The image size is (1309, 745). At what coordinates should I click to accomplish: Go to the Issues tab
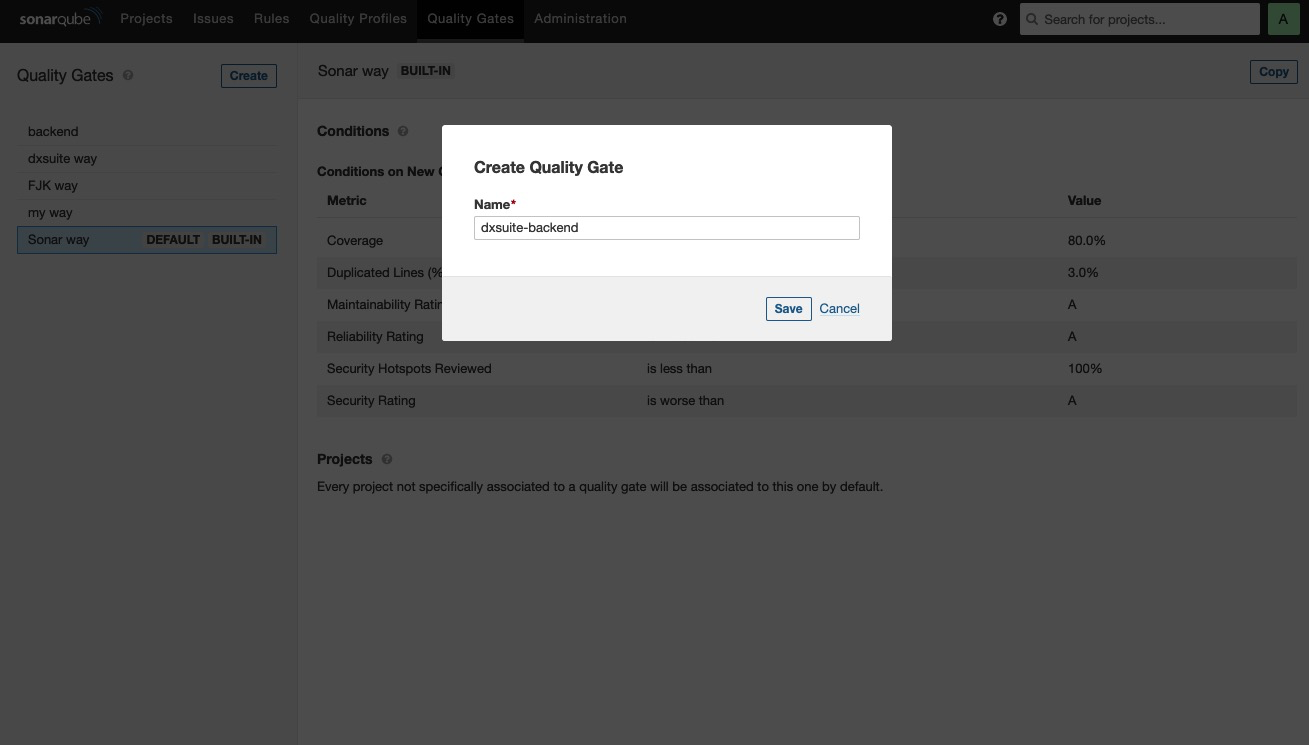tap(213, 18)
